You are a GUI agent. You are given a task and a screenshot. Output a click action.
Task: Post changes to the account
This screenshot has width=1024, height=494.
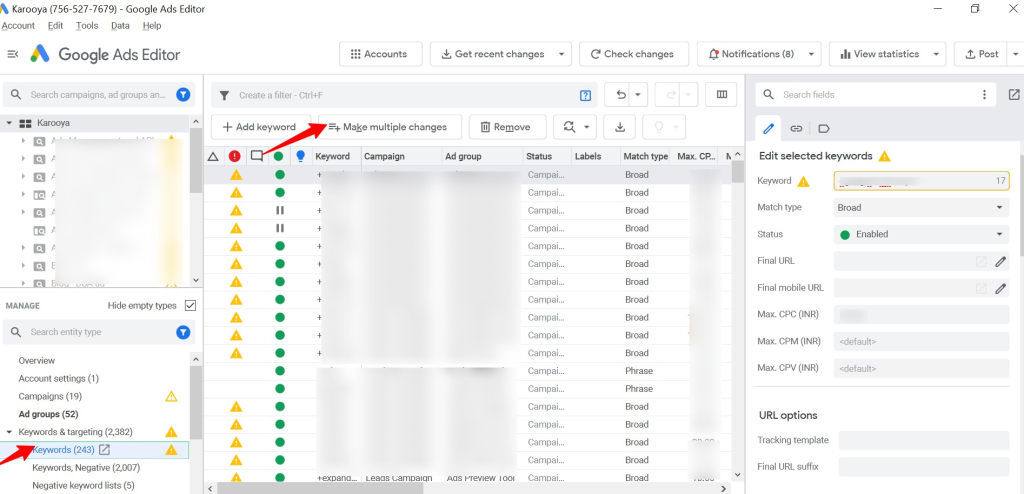[x=982, y=54]
